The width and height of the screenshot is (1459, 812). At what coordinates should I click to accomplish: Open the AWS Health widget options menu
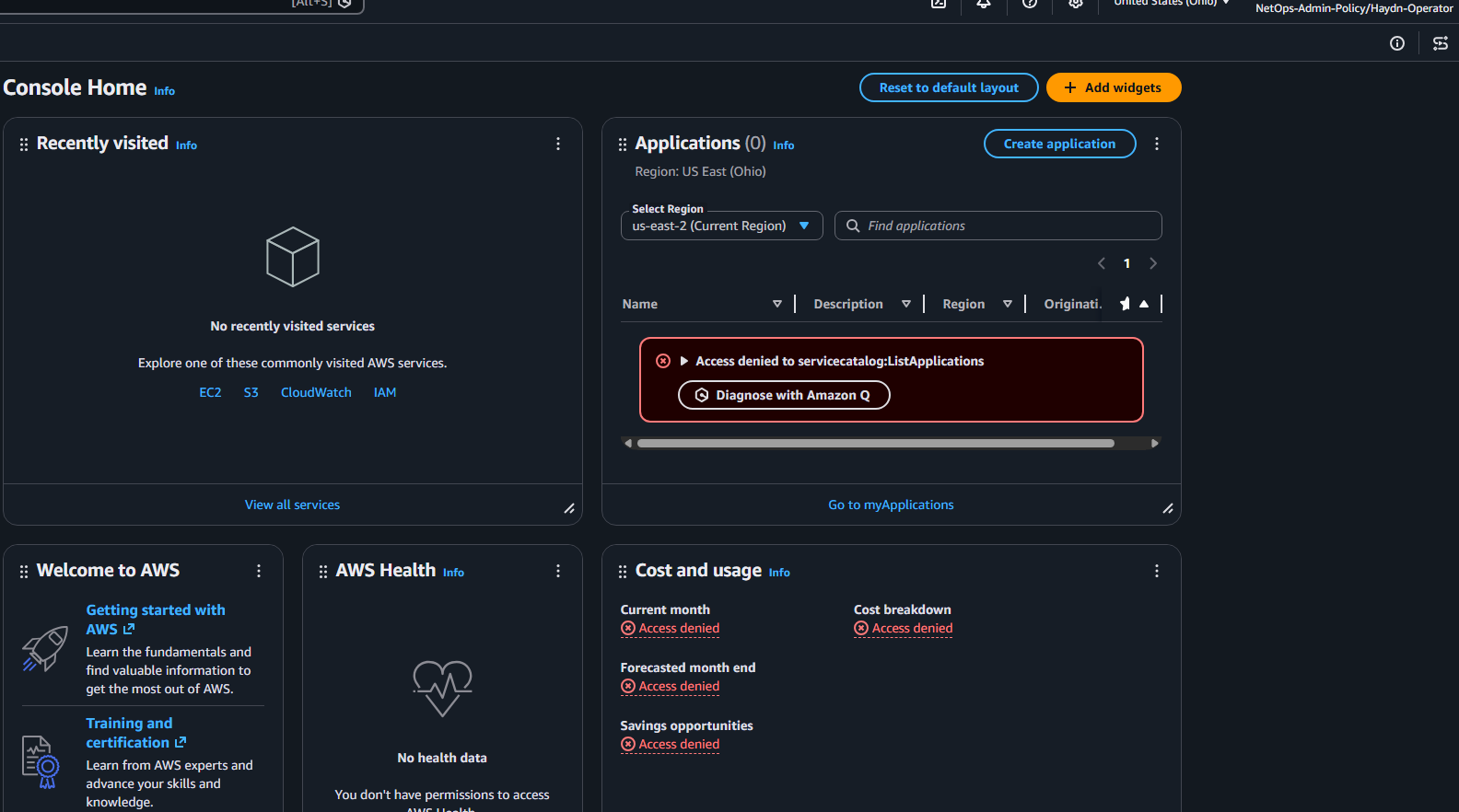pyautogui.click(x=558, y=571)
